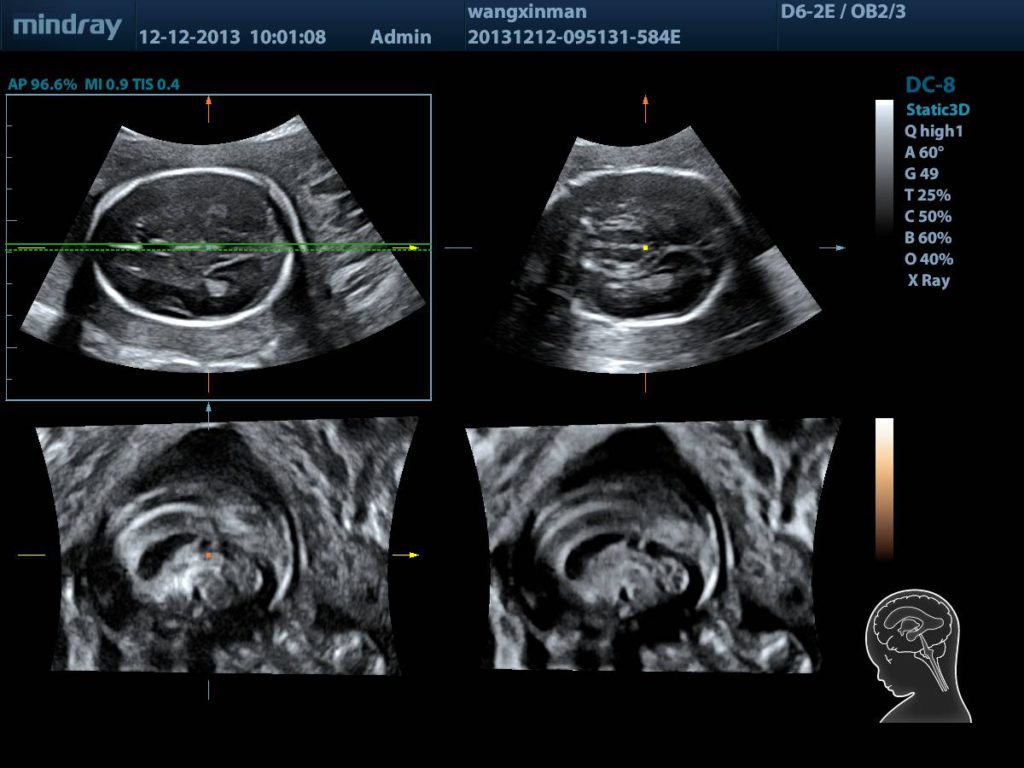The image size is (1024, 768).
Task: Select the X Ray render mode label
Action: [x=927, y=281]
